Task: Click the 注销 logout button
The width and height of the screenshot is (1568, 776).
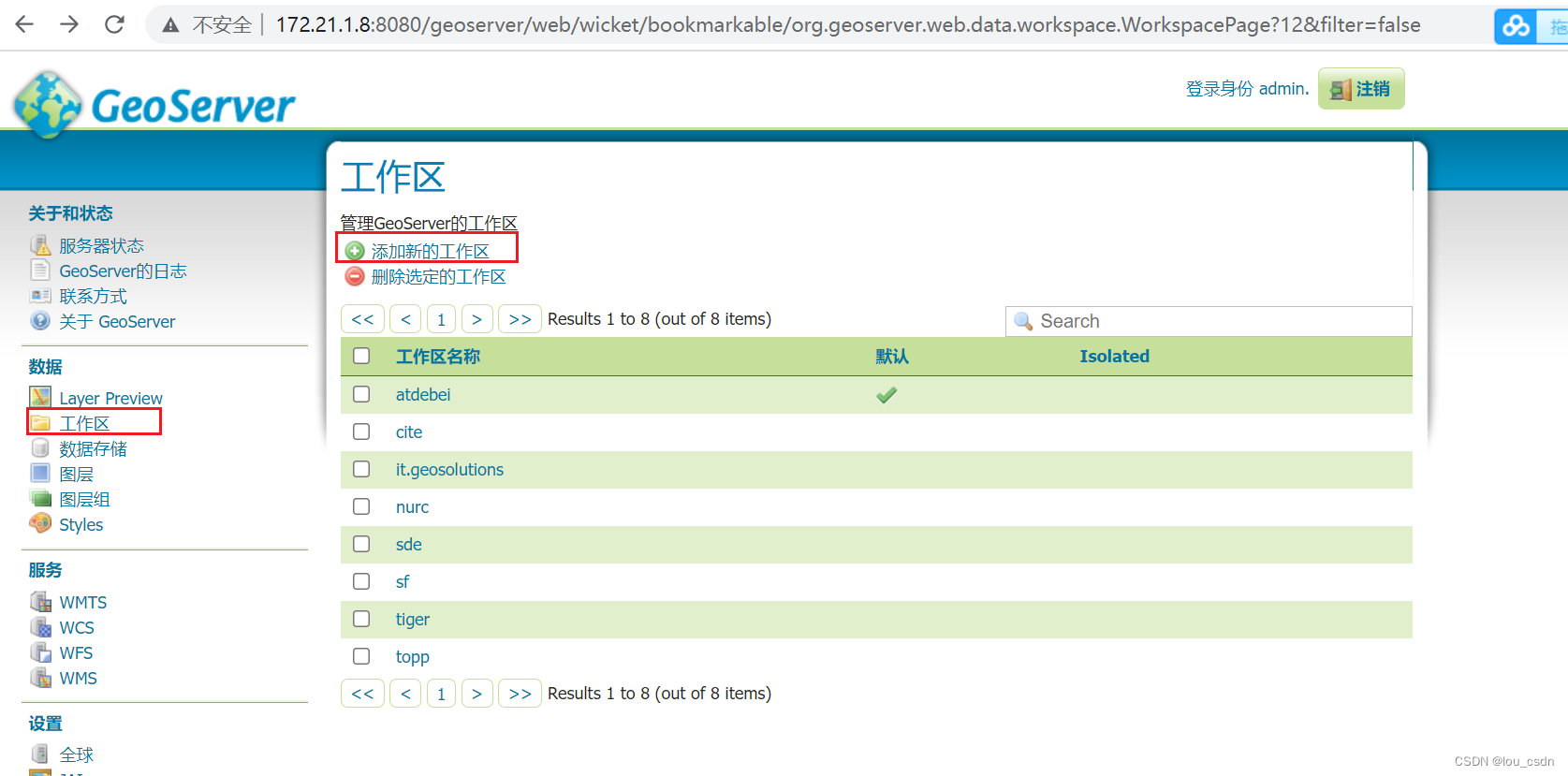Action: point(1361,89)
